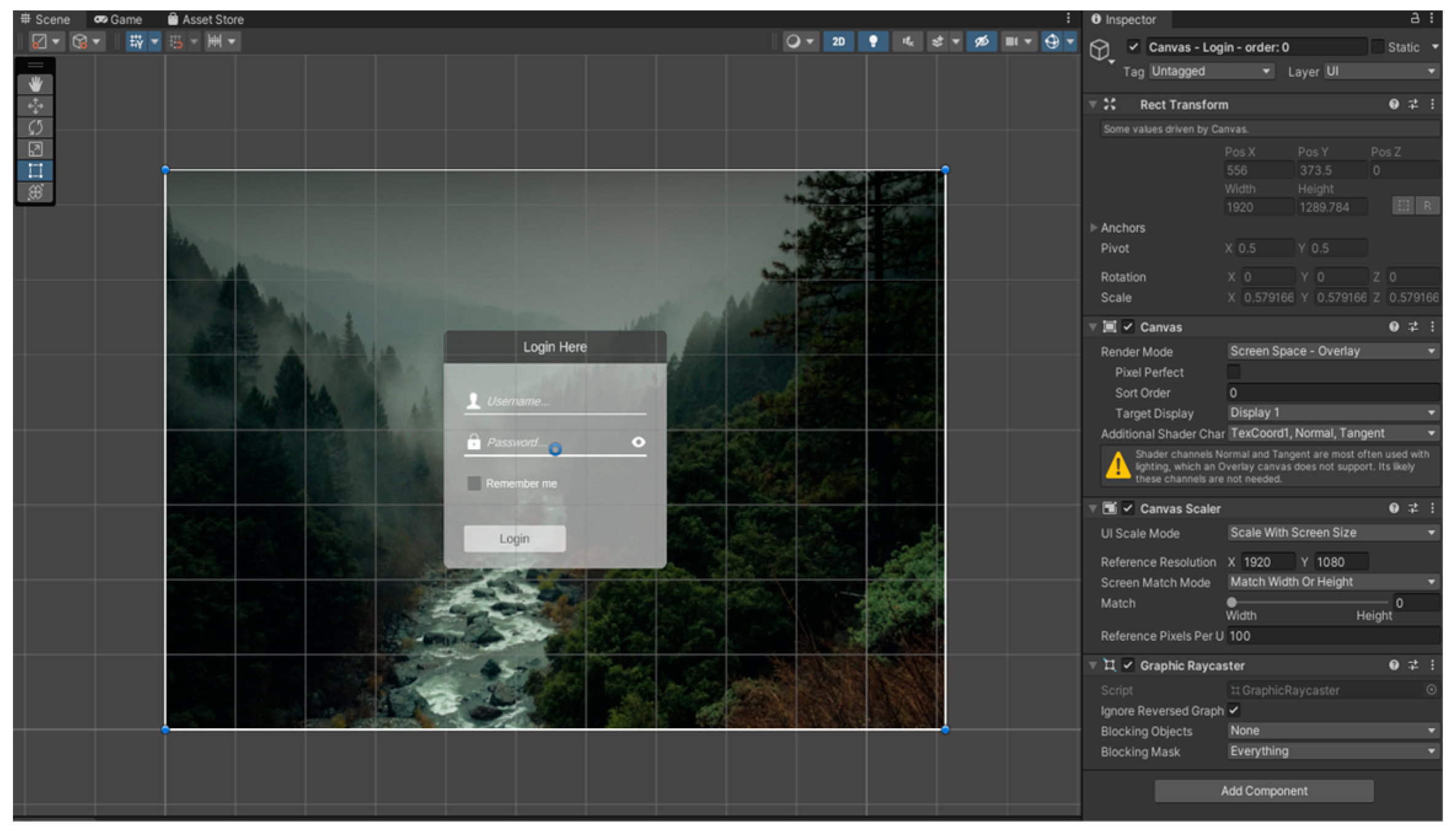
Task: Open the UI Scale Mode dropdown
Action: pos(1332,533)
